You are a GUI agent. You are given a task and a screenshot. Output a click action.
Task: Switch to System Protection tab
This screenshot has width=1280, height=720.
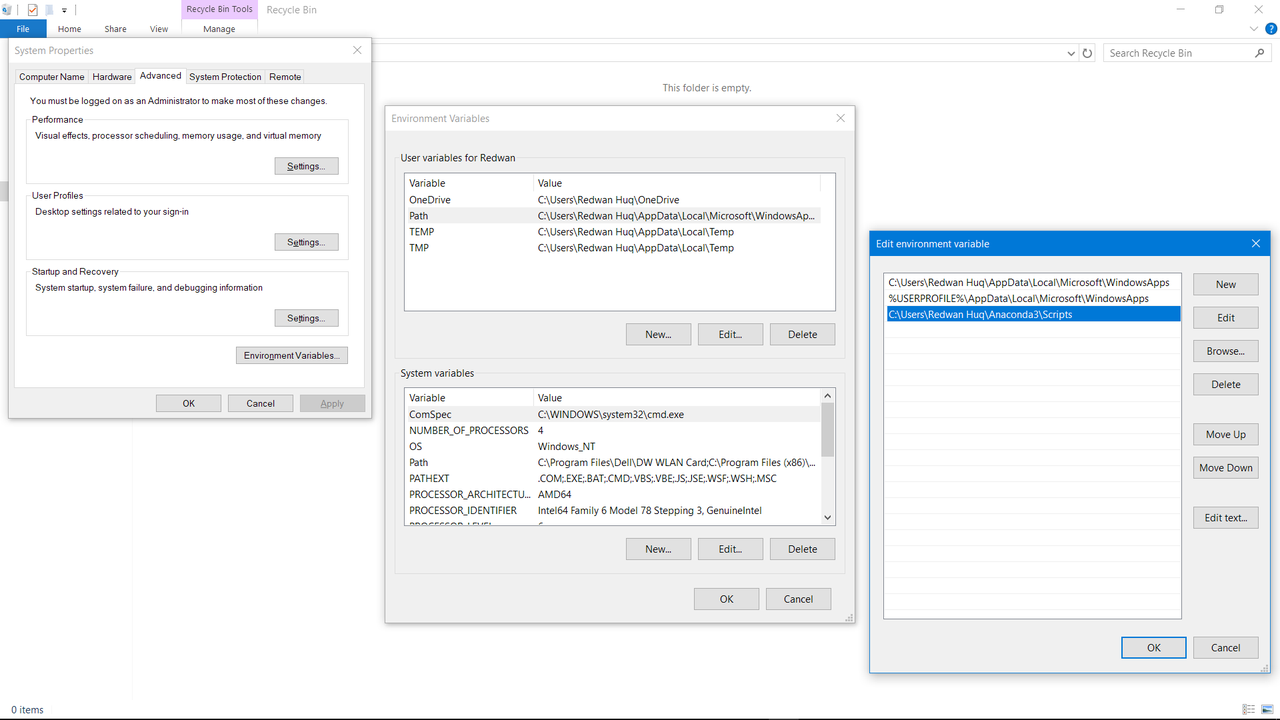[225, 77]
